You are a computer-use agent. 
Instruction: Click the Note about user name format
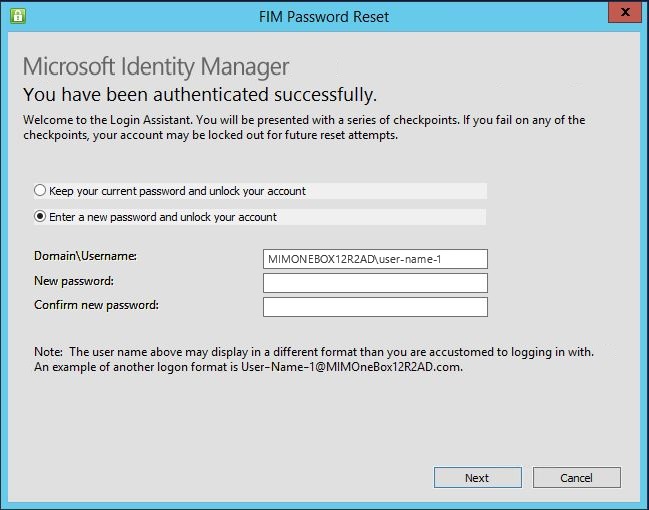320,352
